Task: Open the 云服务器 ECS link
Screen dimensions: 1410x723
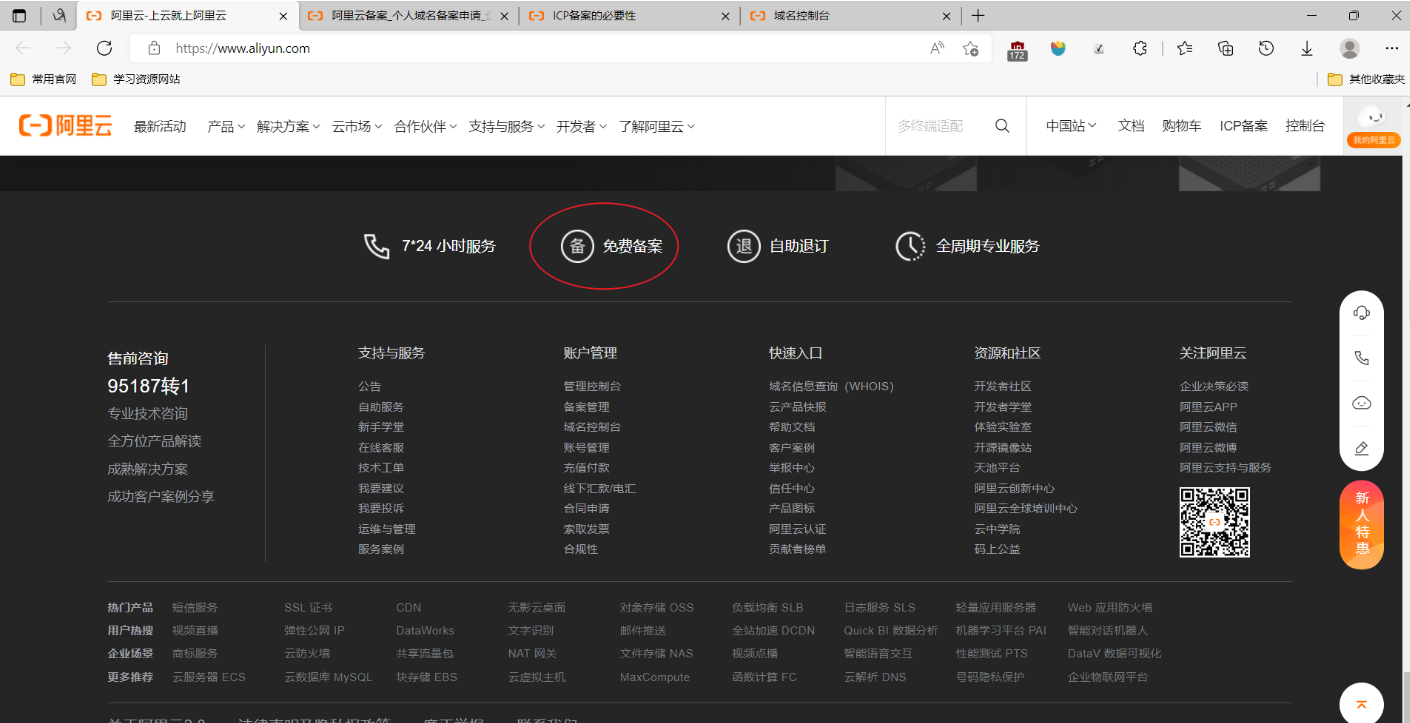Action: pos(209,677)
